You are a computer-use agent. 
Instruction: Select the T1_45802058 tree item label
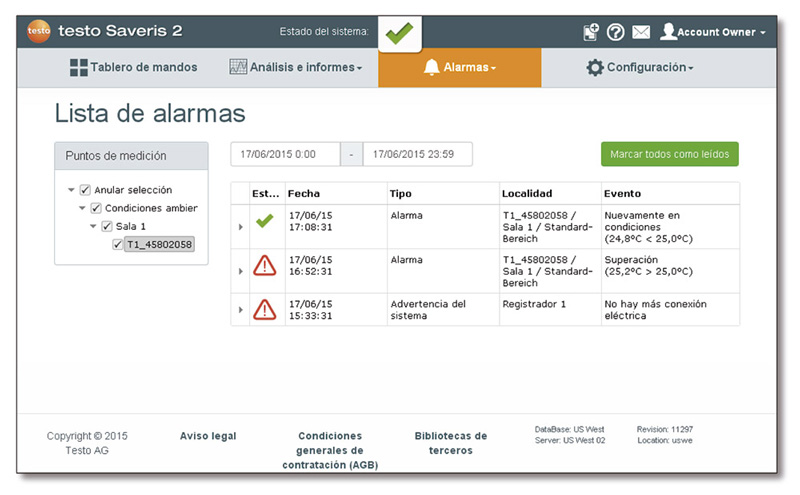[160, 244]
